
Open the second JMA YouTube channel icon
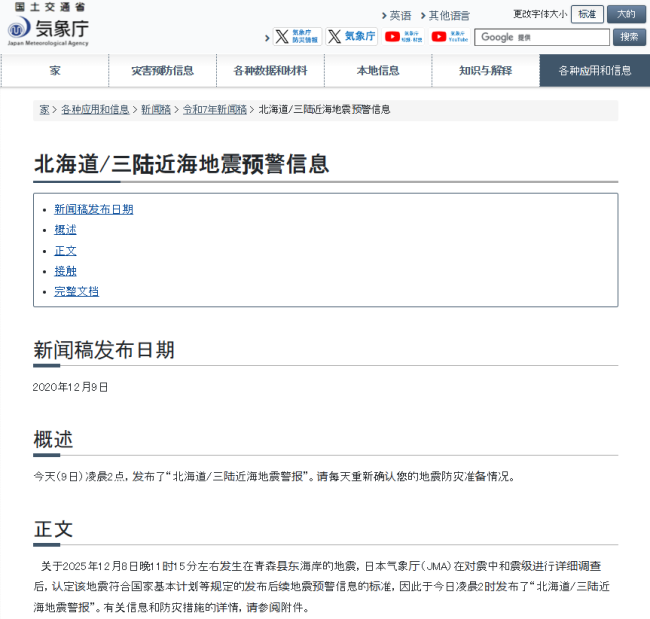click(x=450, y=37)
